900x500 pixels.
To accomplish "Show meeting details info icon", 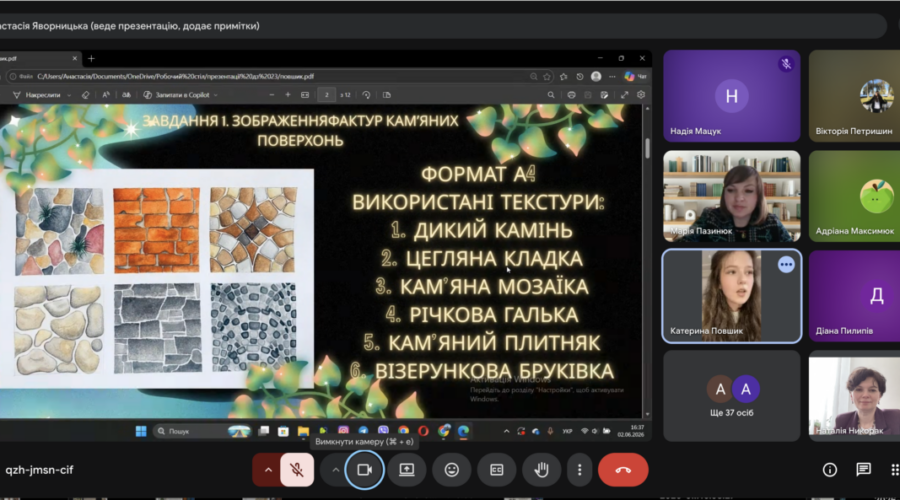I will 829,470.
